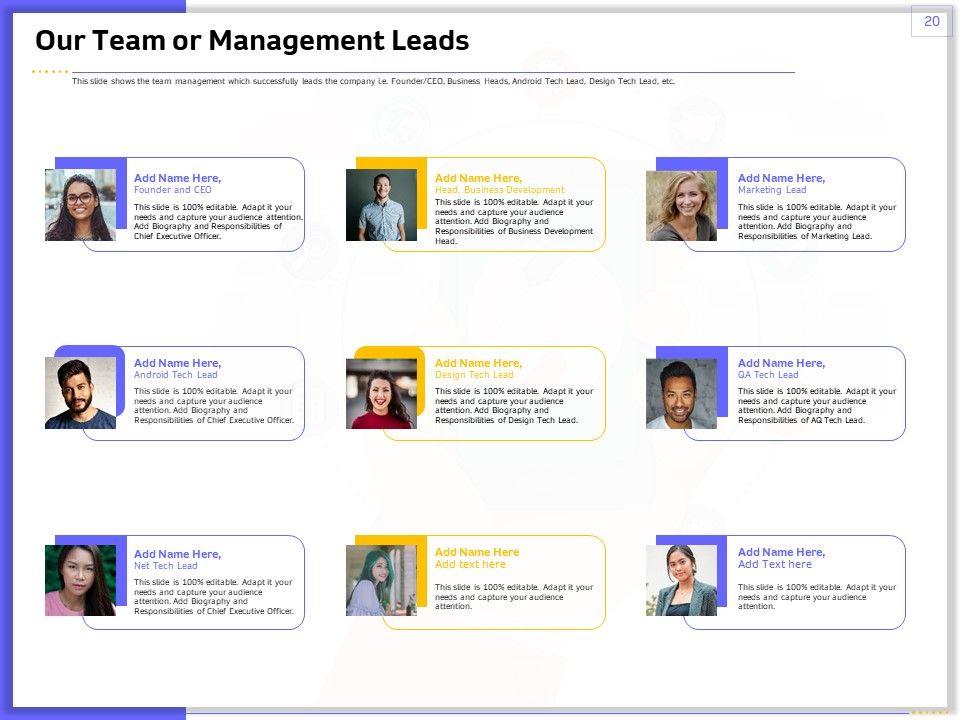
Task: Click the slide title 'Our Team or Management Leads'
Action: pos(252,41)
